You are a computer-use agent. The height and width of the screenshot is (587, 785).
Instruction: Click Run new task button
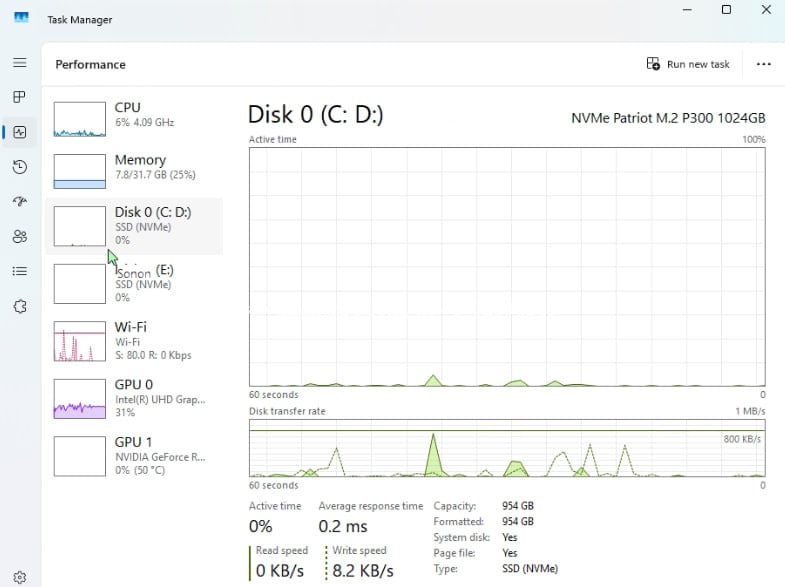[689, 64]
